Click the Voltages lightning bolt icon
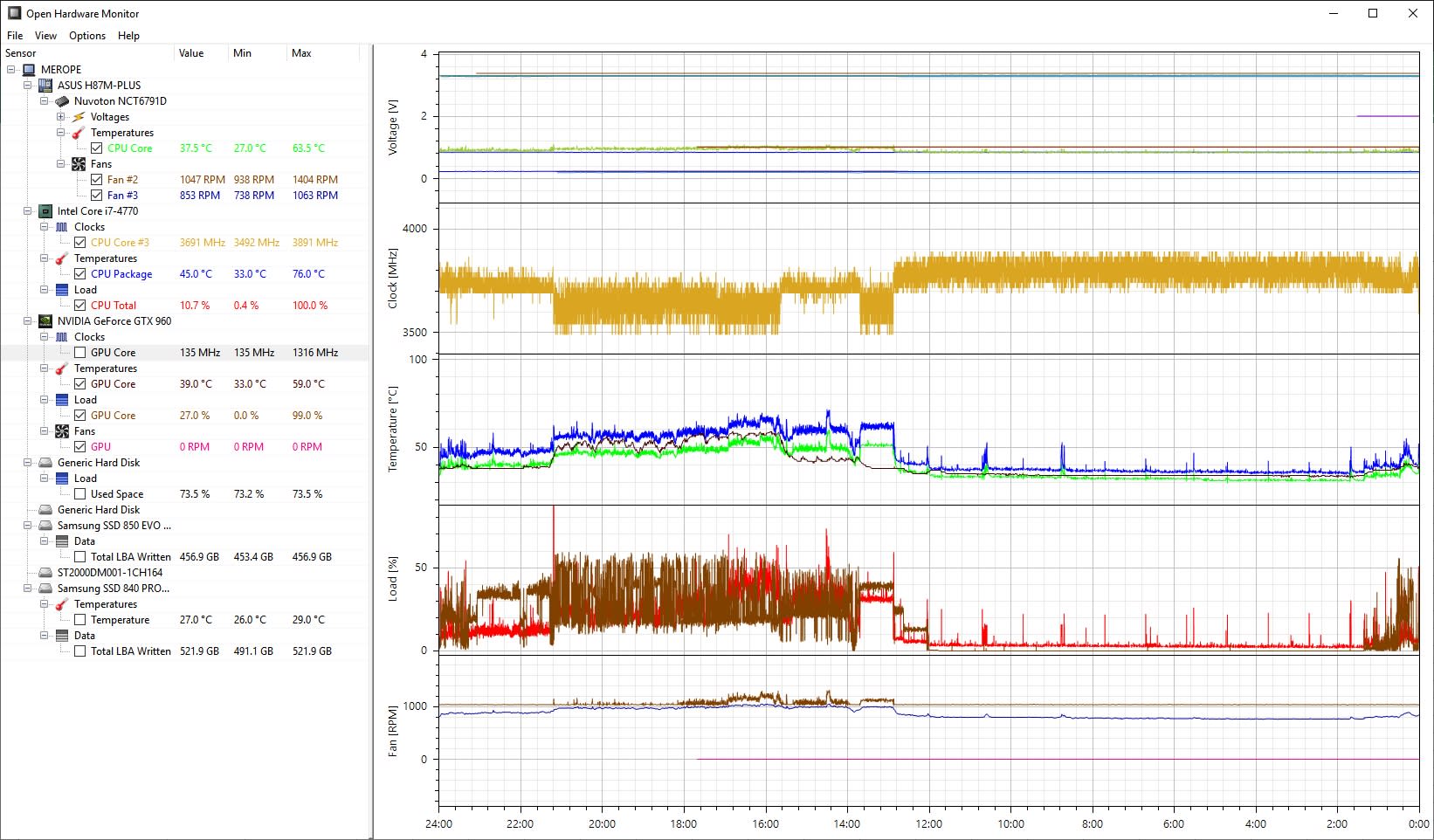Screen dimensions: 1434x840 point(79,117)
